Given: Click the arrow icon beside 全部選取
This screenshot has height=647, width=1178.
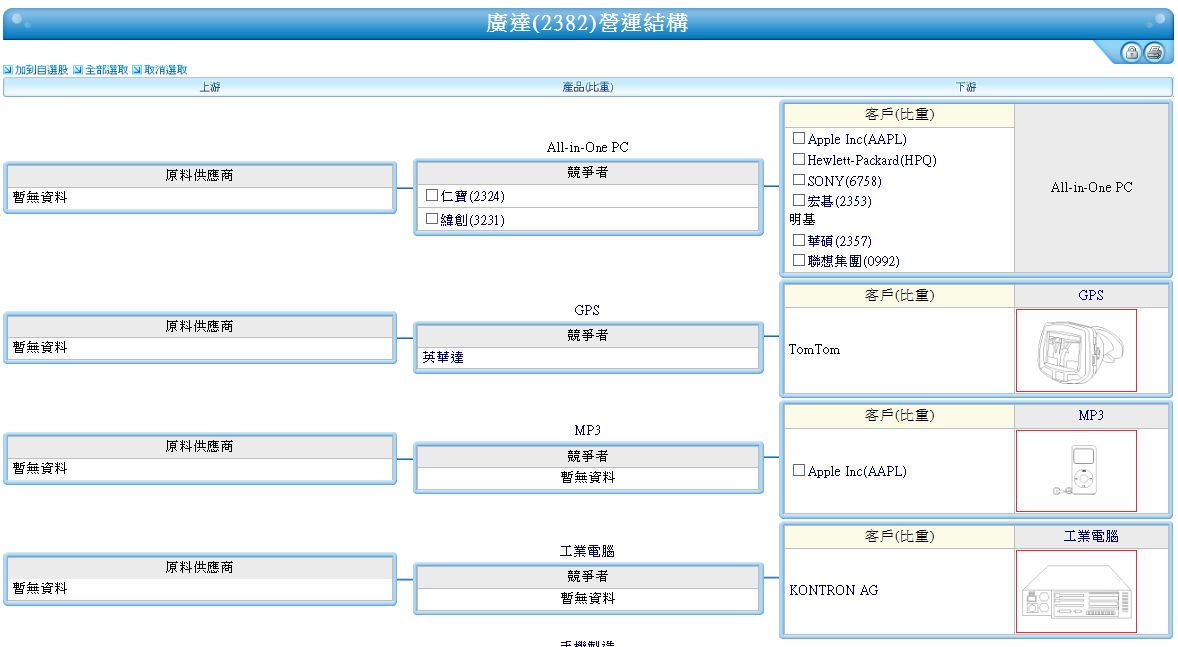Looking at the screenshot, I should (78, 70).
